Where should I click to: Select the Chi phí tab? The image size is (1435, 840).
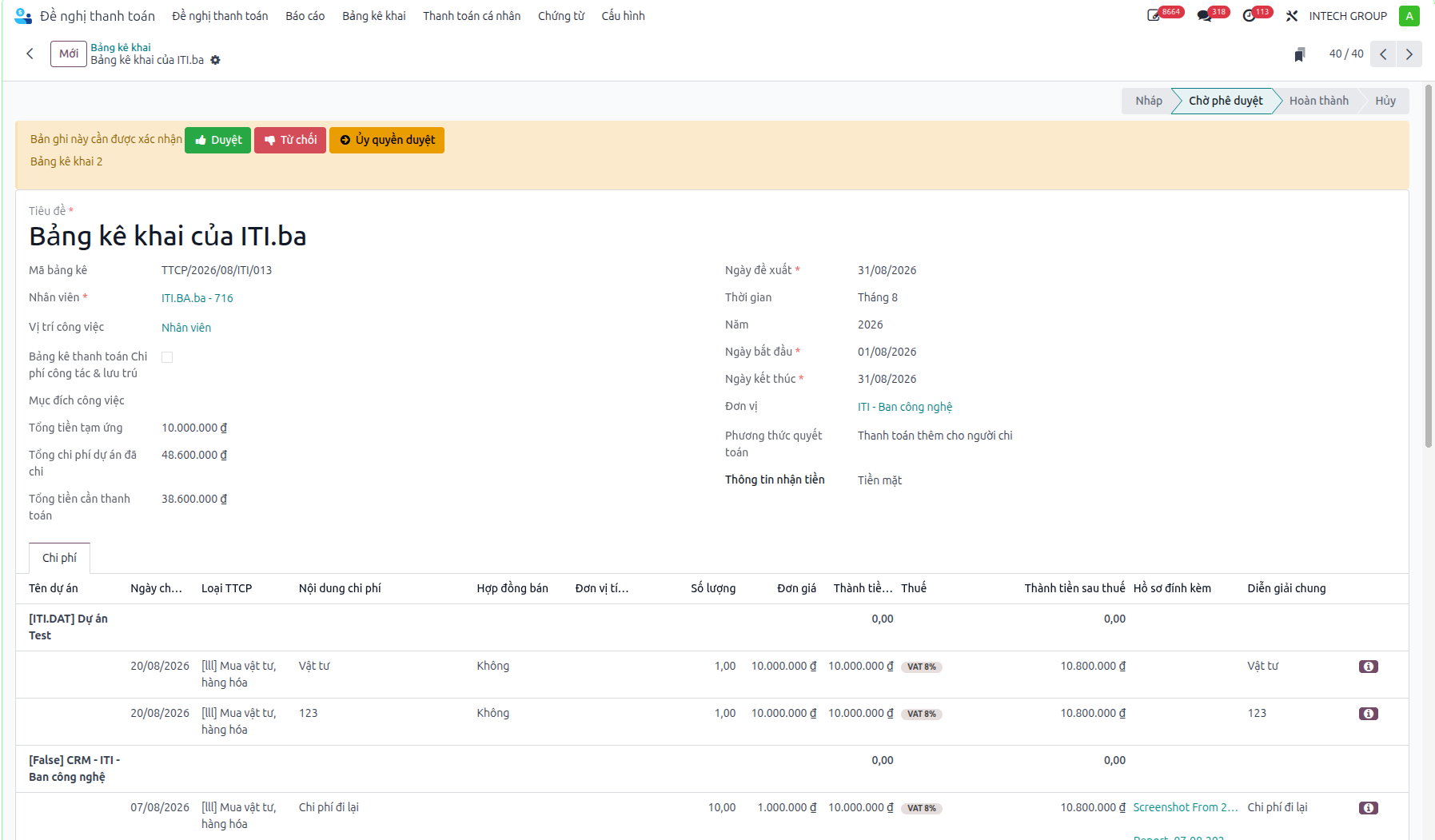(x=59, y=558)
